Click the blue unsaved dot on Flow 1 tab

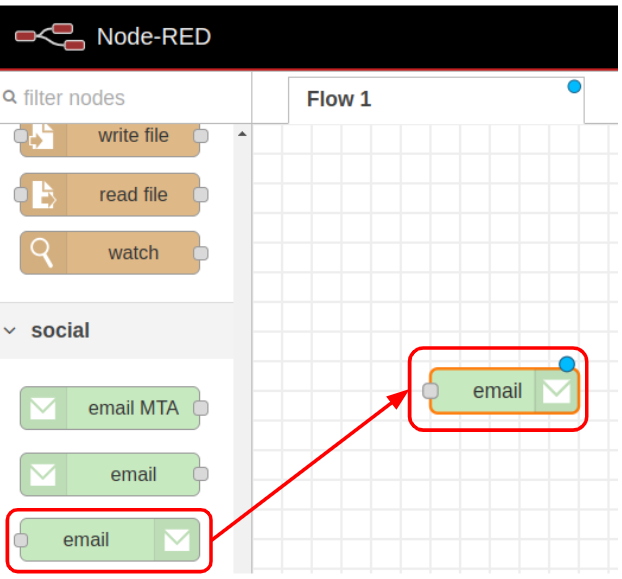[574, 86]
